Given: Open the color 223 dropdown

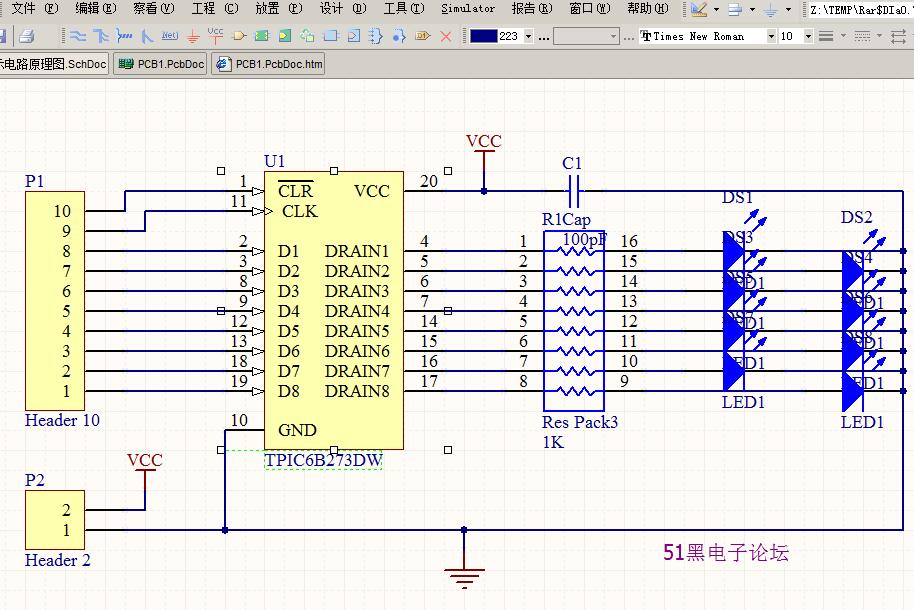Looking at the screenshot, I should (528, 36).
